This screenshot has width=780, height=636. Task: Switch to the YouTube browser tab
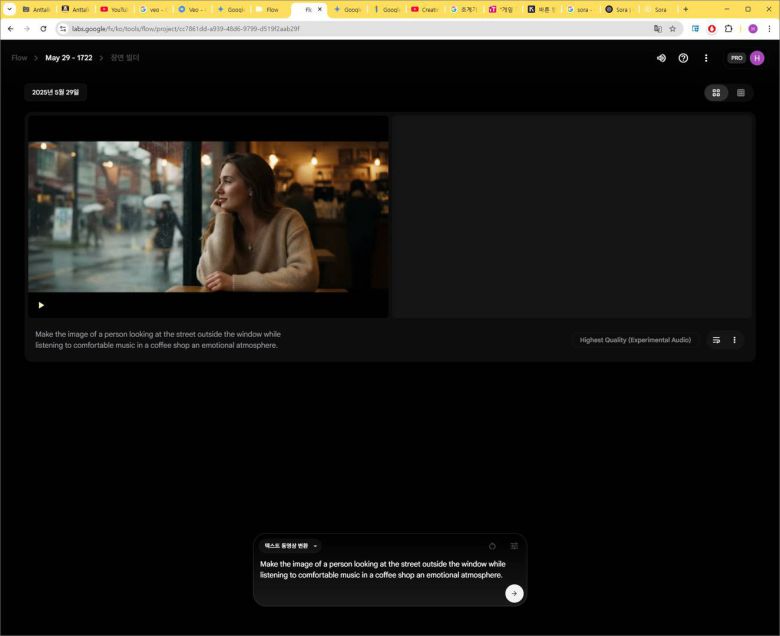pyautogui.click(x=114, y=9)
